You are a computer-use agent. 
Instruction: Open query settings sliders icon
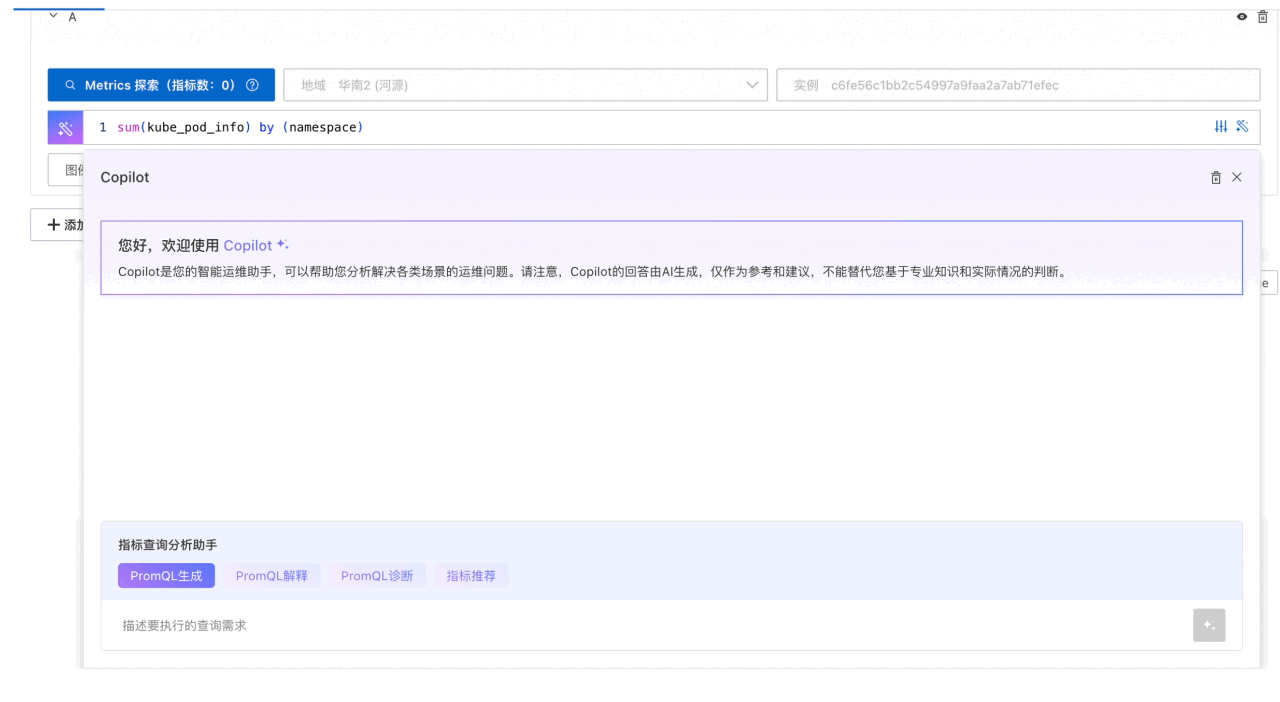(x=1221, y=126)
